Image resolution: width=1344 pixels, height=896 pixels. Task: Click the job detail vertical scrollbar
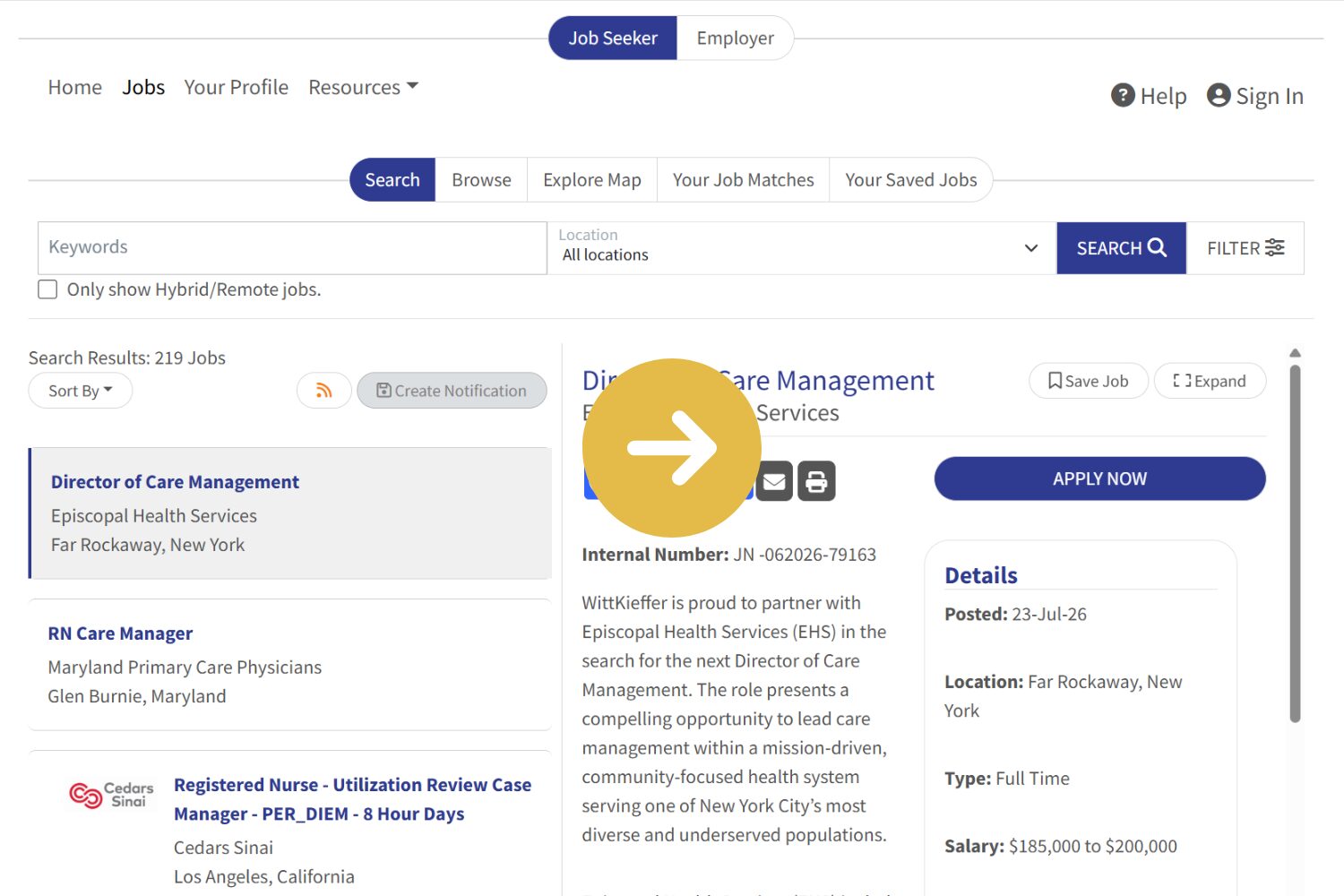[x=1295, y=543]
